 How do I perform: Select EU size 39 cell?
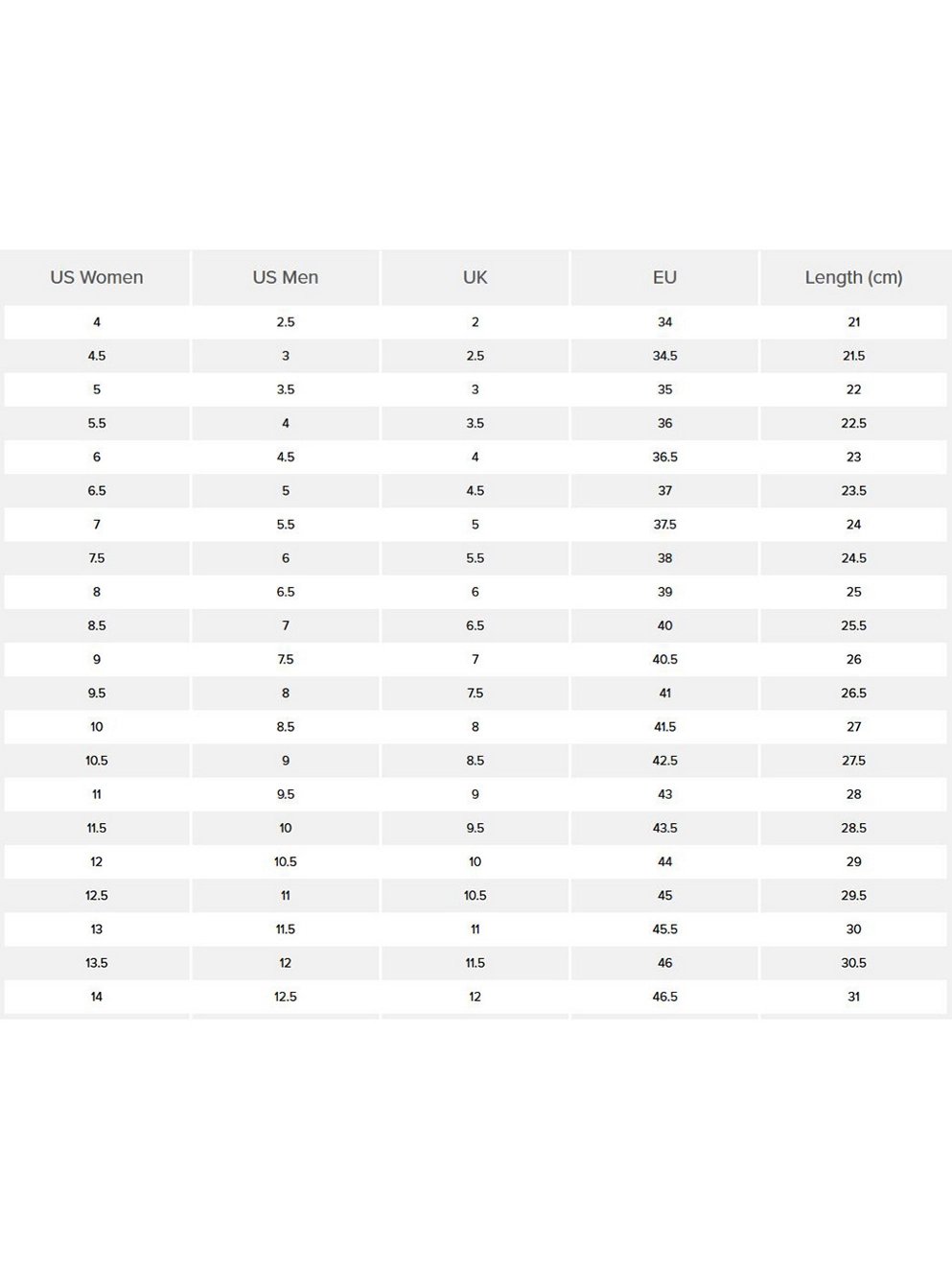pos(664,592)
